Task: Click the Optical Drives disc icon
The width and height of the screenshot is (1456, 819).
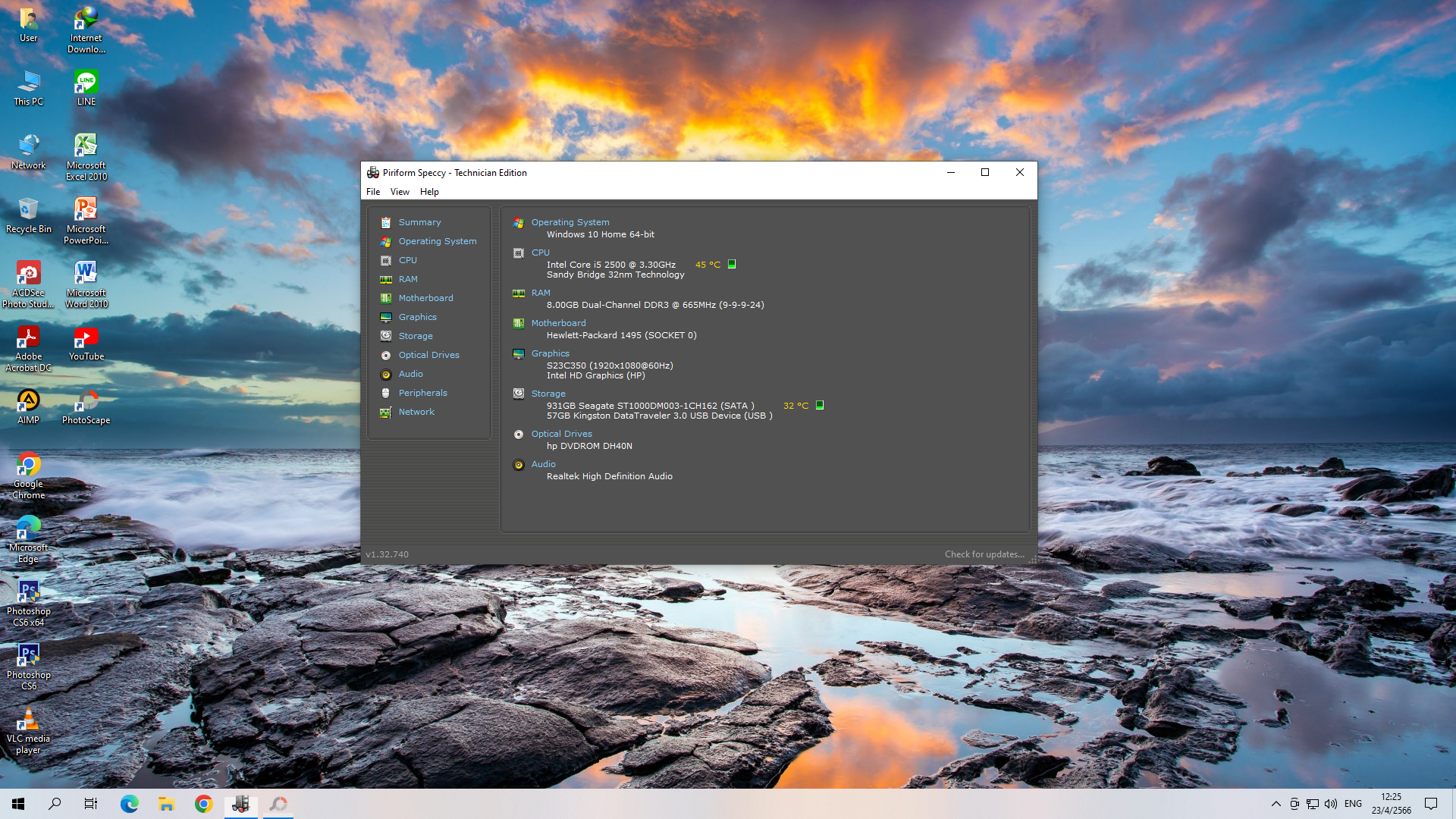Action: [x=386, y=355]
